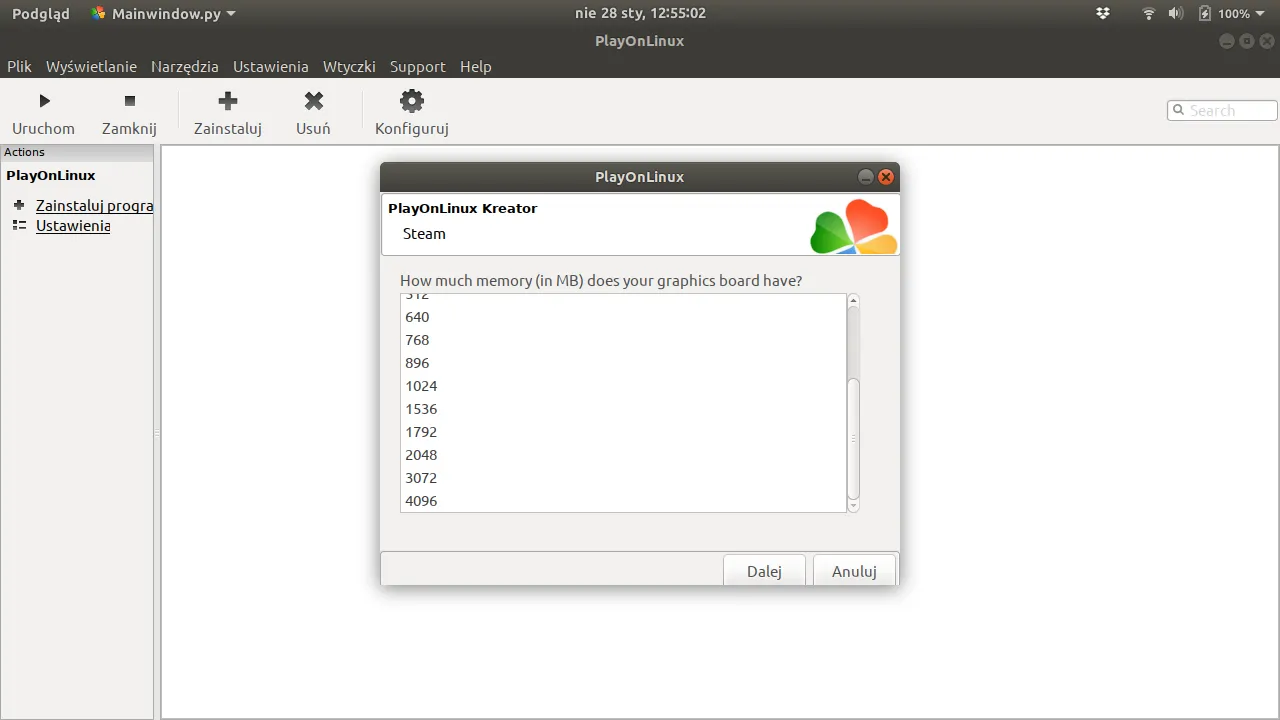The height and width of the screenshot is (720, 1280).
Task: Select 768 in the memory list
Action: click(x=623, y=340)
